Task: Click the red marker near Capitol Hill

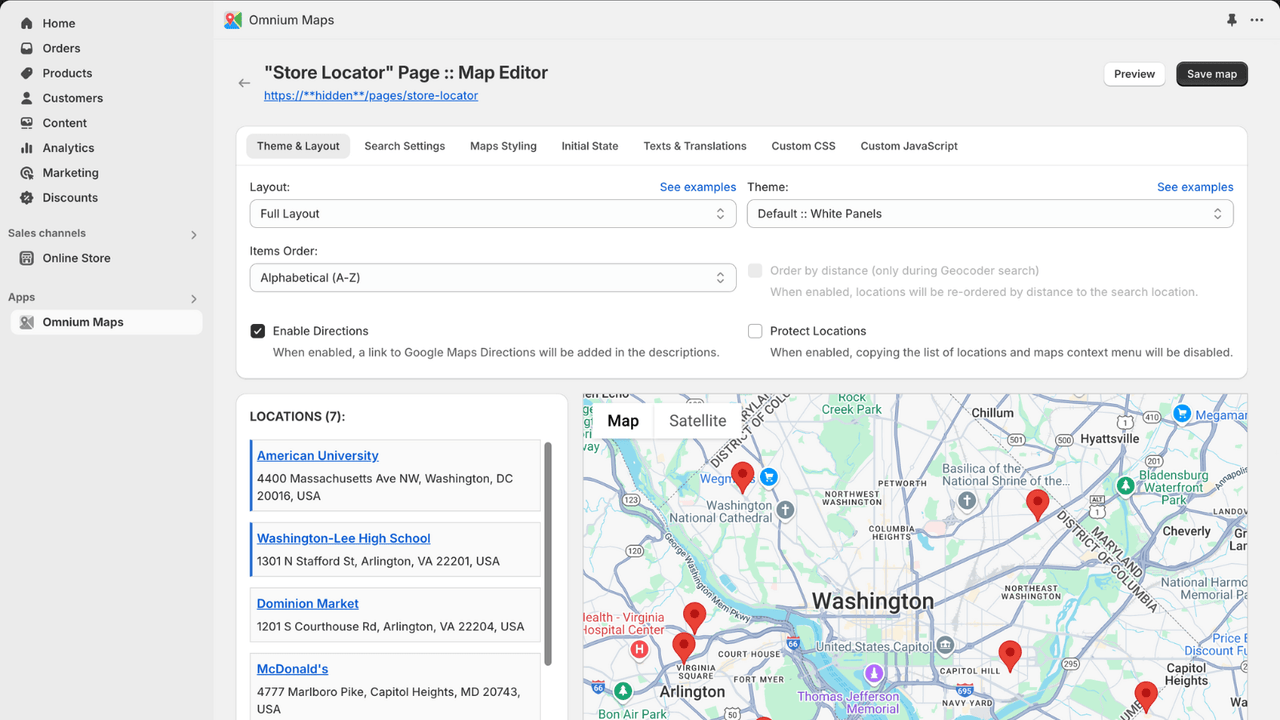Action: click(x=1011, y=656)
